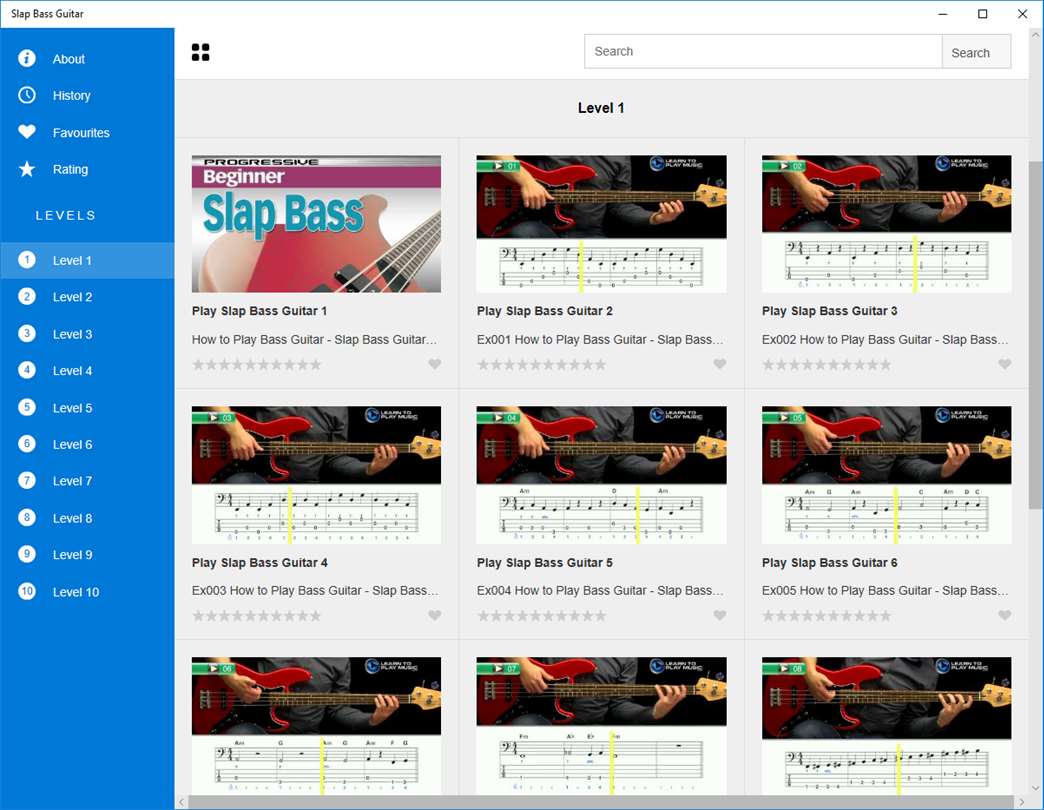Click the History clock icon
Viewport: 1044px width, 810px height.
click(x=27, y=95)
